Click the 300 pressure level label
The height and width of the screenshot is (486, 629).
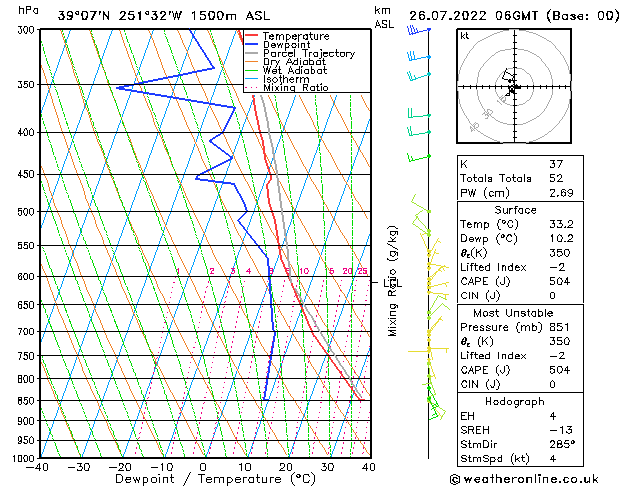pos(28,30)
